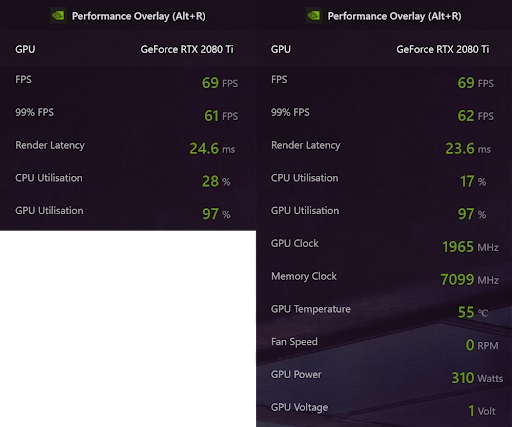Click the Fan Speed 0 RPM value
Viewport: 512px width, 427px height.
(x=482, y=345)
